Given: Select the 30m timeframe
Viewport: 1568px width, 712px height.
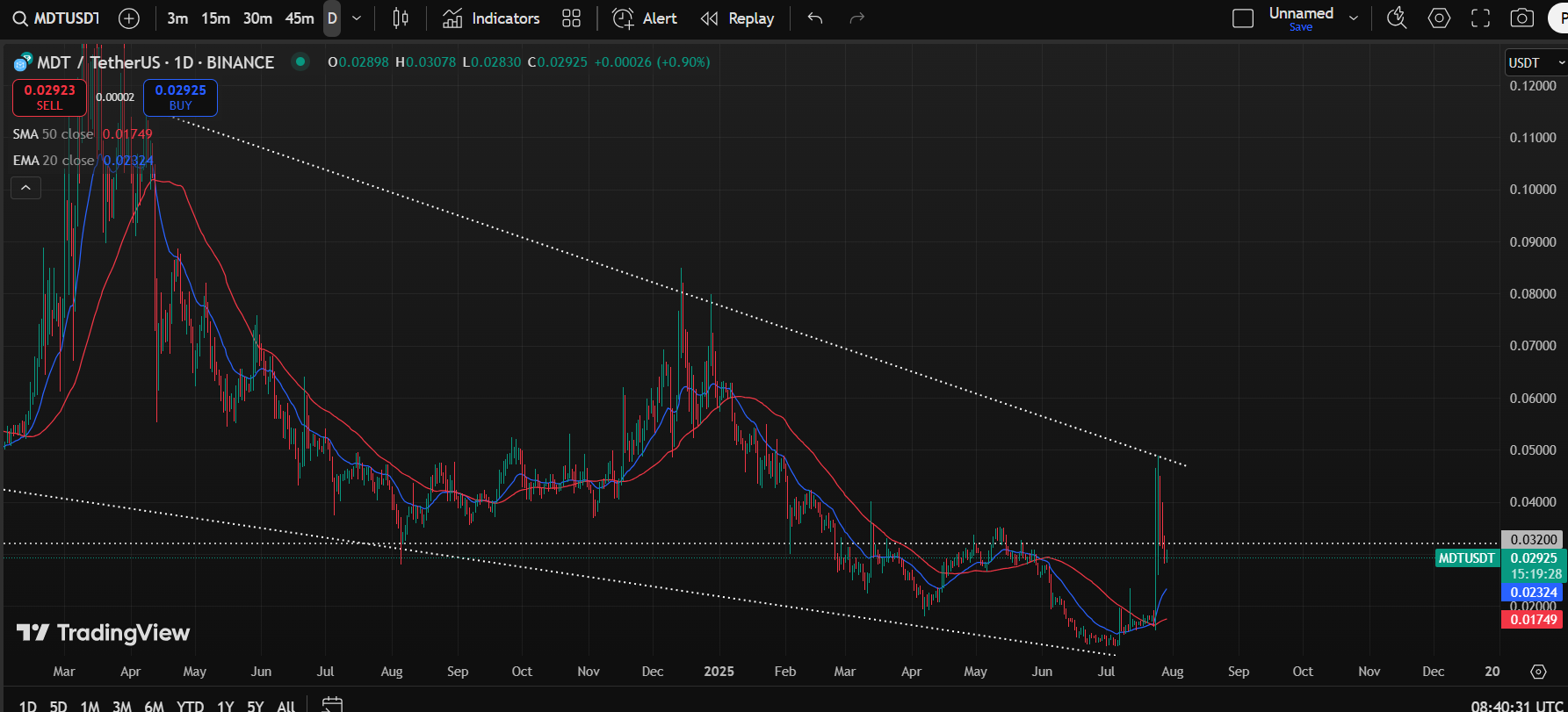Looking at the screenshot, I should coord(257,18).
